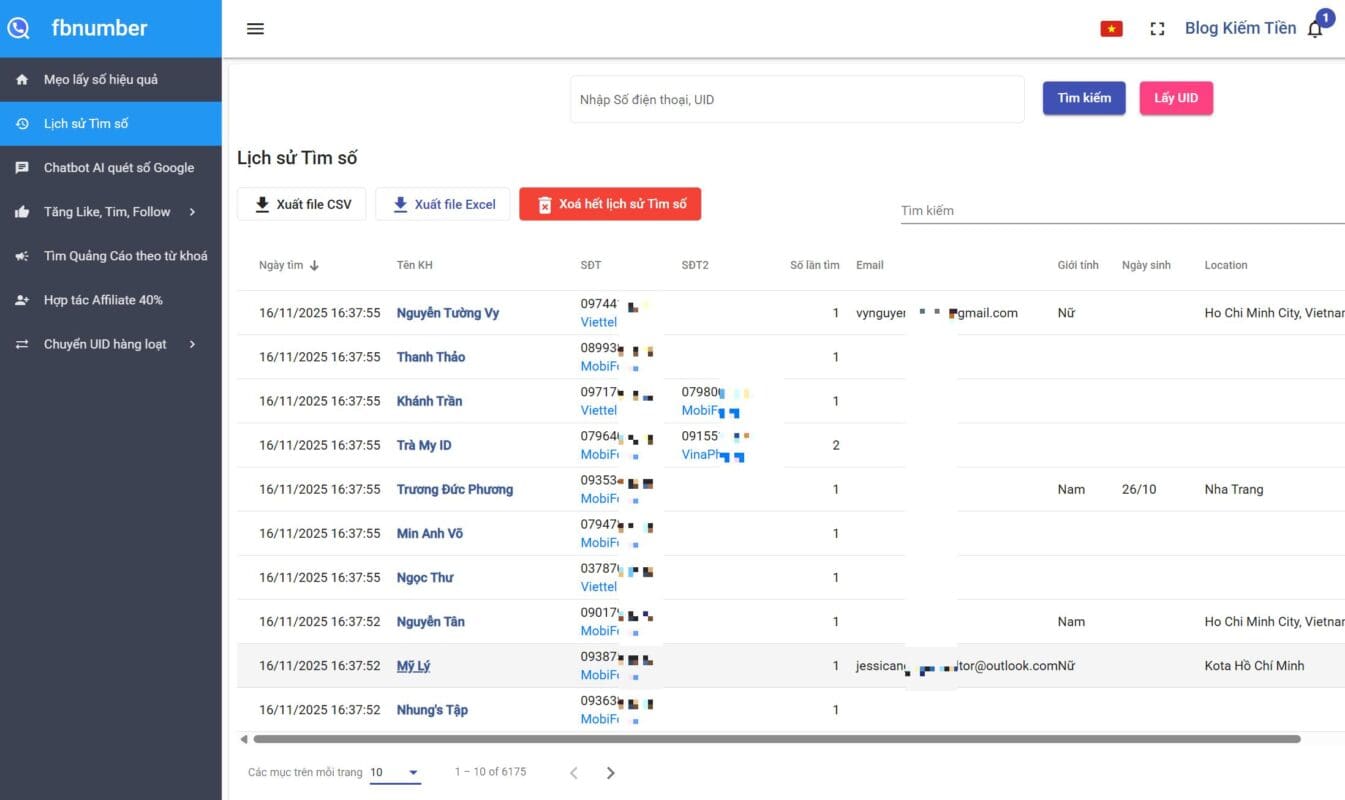Viewport: 1345px width, 800px height.
Task: Click the Location column header
Action: point(1226,265)
